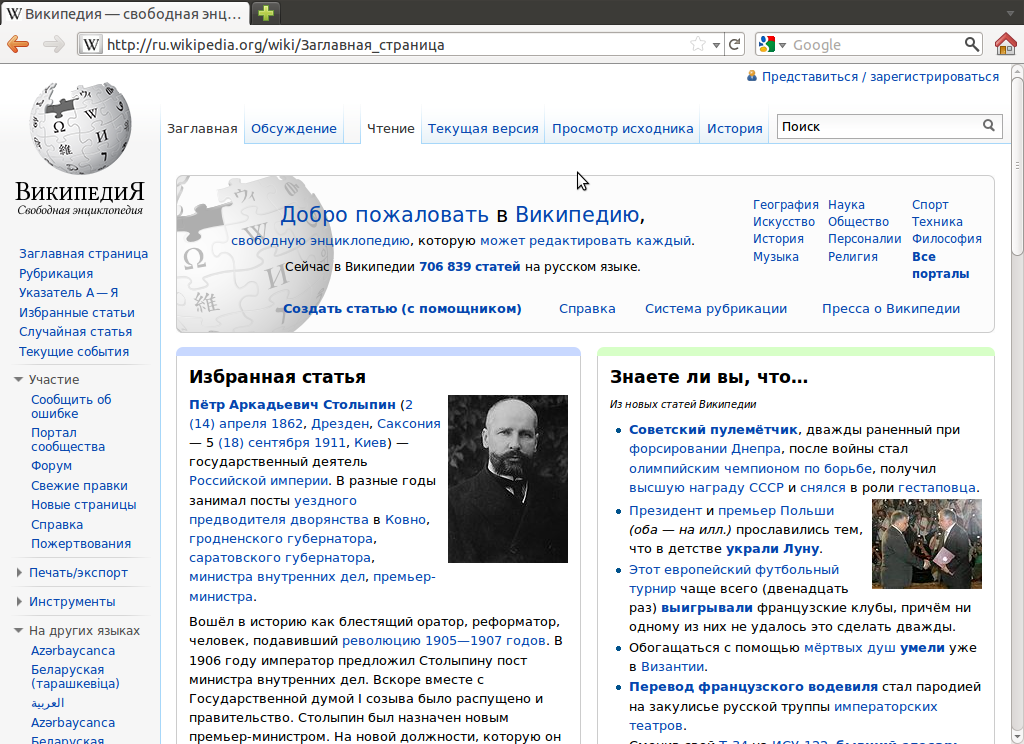Open the Философия portal link

[x=947, y=238]
